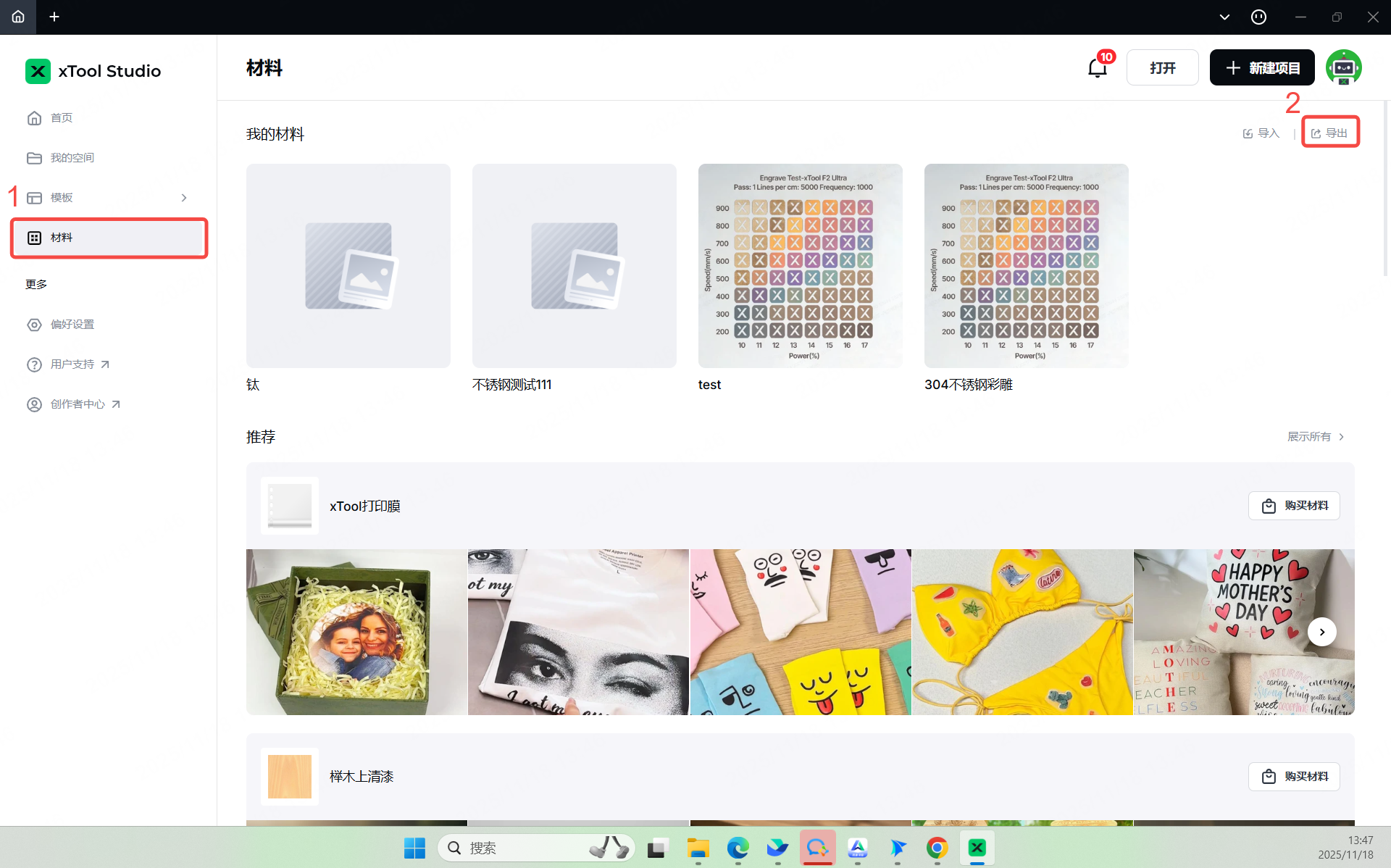Go to 首页 in the sidebar
Viewport: 1391px width, 868px height.
pos(62,117)
